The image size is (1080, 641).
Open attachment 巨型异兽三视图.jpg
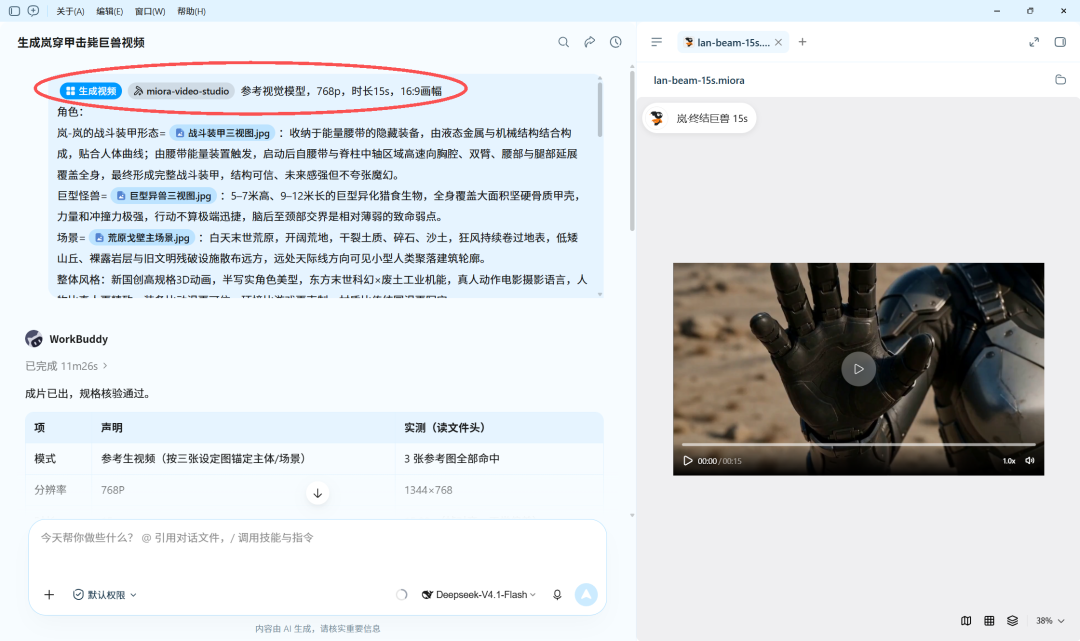click(x=164, y=196)
